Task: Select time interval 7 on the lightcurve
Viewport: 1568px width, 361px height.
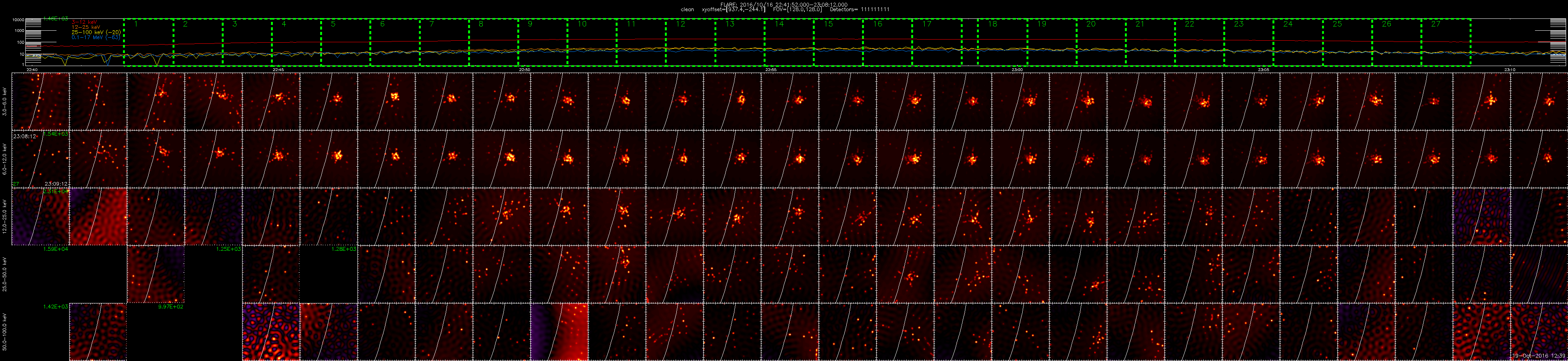Action: pyautogui.click(x=444, y=42)
